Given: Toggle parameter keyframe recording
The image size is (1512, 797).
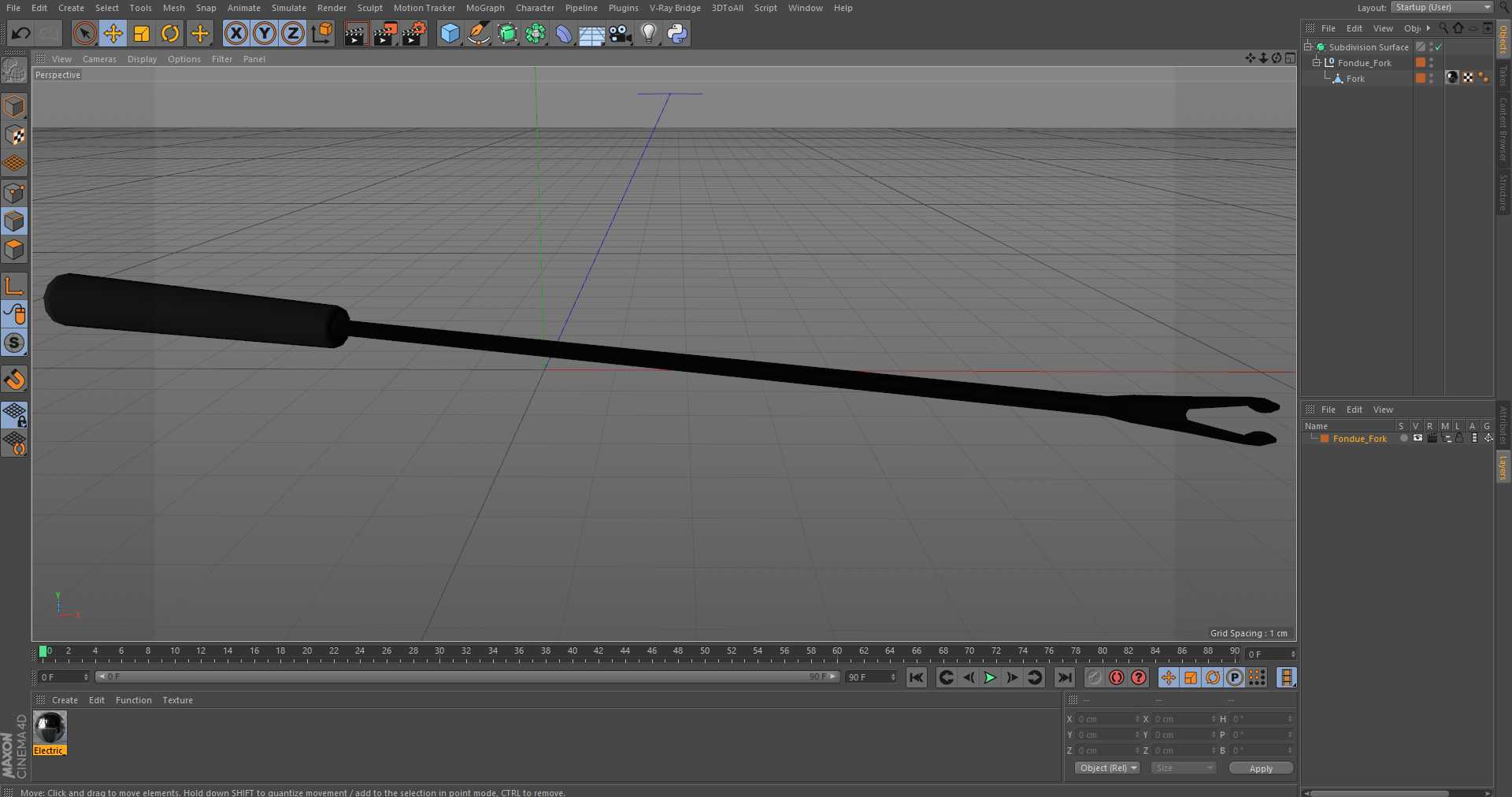Looking at the screenshot, I should point(1235,677).
